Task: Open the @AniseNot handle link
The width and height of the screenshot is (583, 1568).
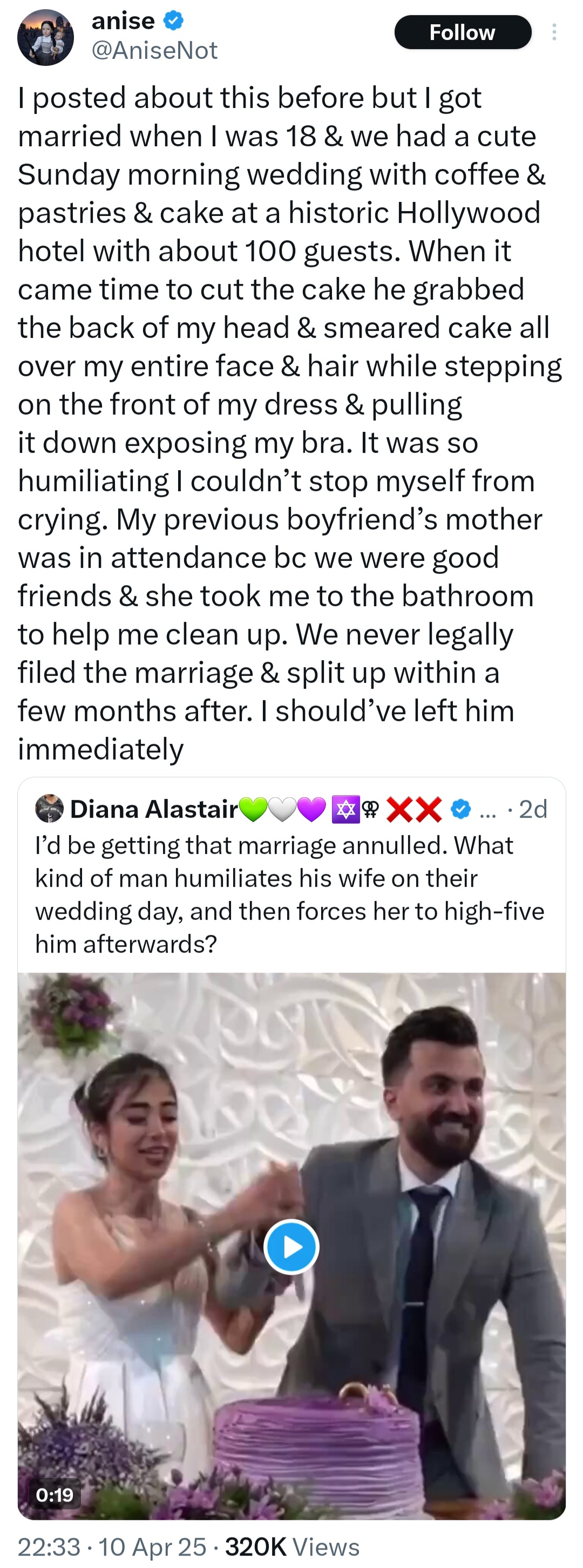Action: [x=154, y=51]
